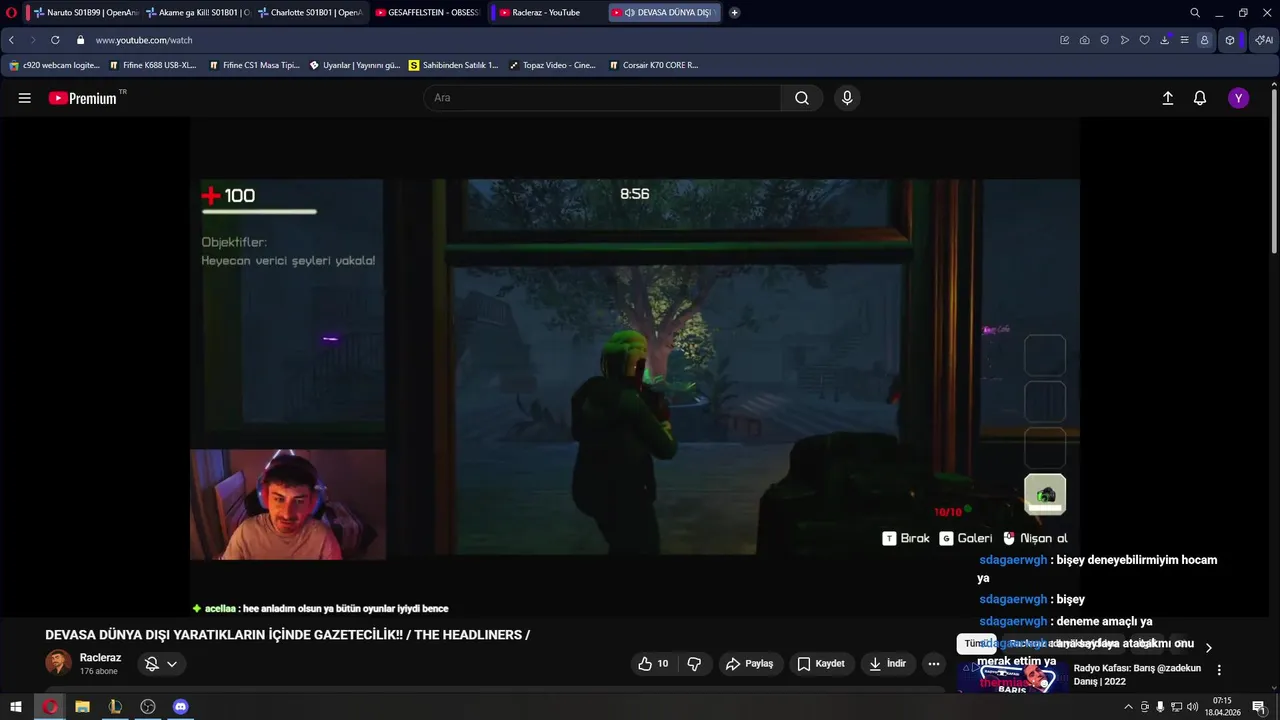Open subscription notification bell dropdown
This screenshot has width=1280, height=720.
(161, 664)
